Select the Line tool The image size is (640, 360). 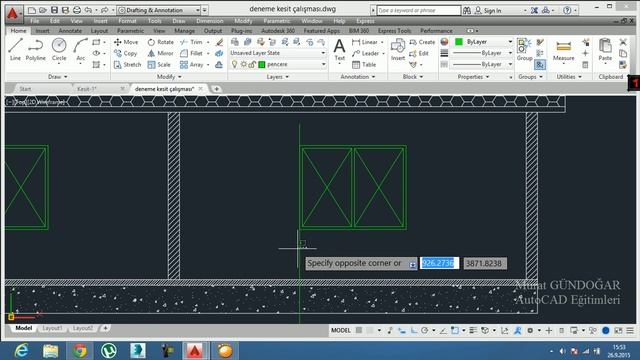point(15,50)
